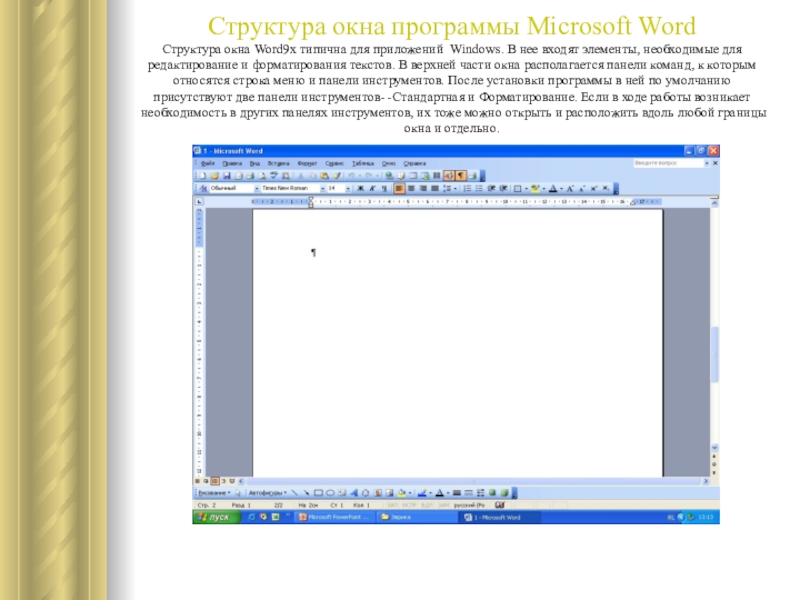The height and width of the screenshot is (600, 800).
Task: Open print preview
Action: point(262,176)
